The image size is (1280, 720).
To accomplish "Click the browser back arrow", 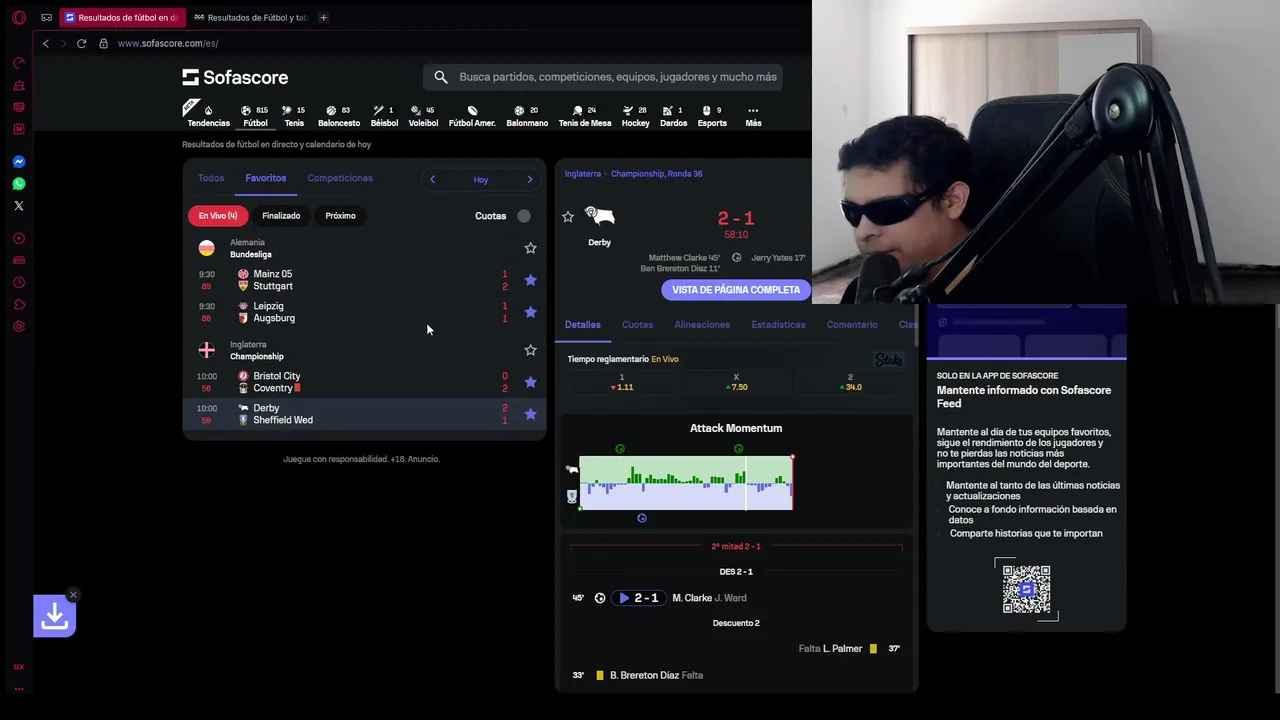I will click(45, 43).
